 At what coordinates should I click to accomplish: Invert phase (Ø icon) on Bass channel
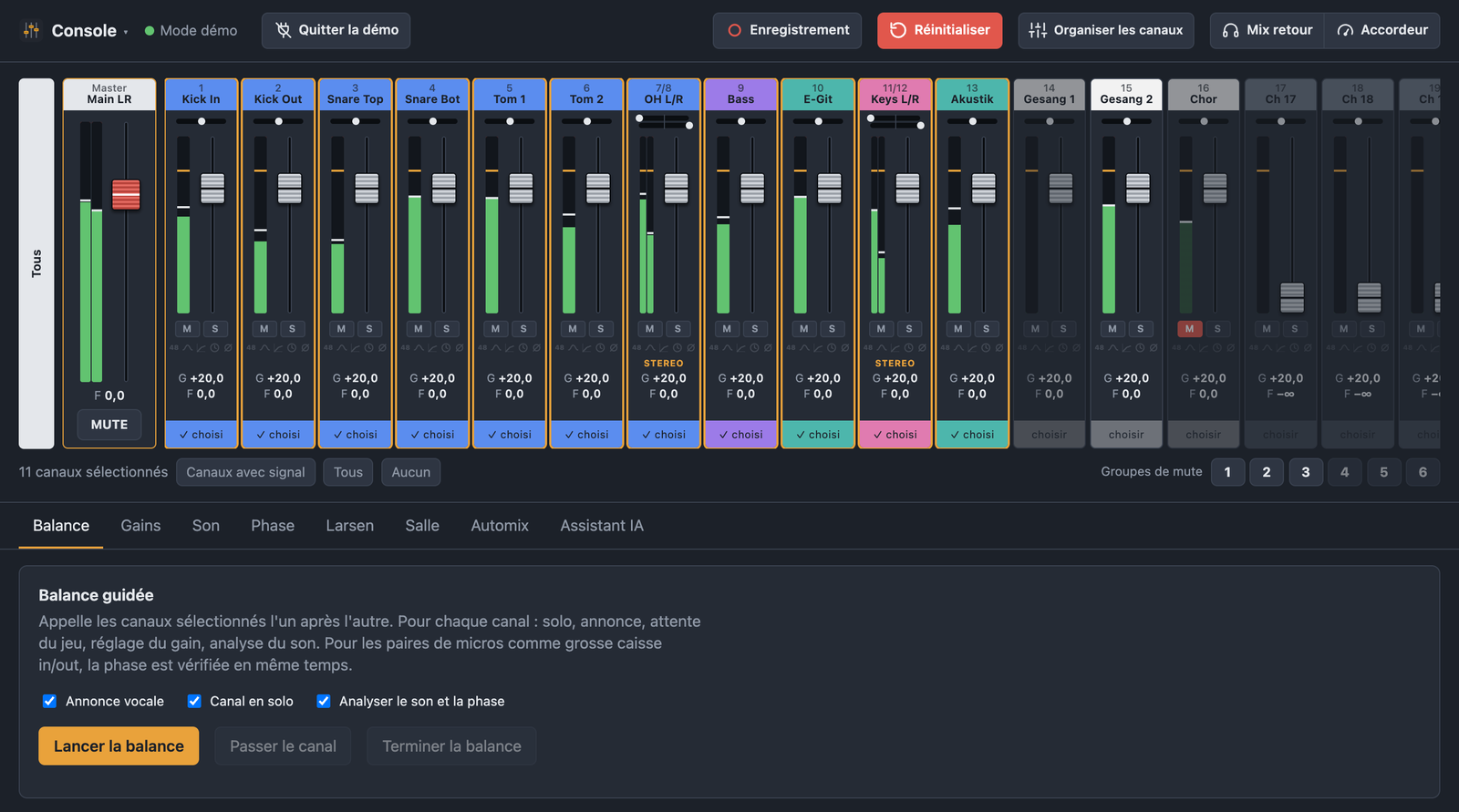coord(768,348)
